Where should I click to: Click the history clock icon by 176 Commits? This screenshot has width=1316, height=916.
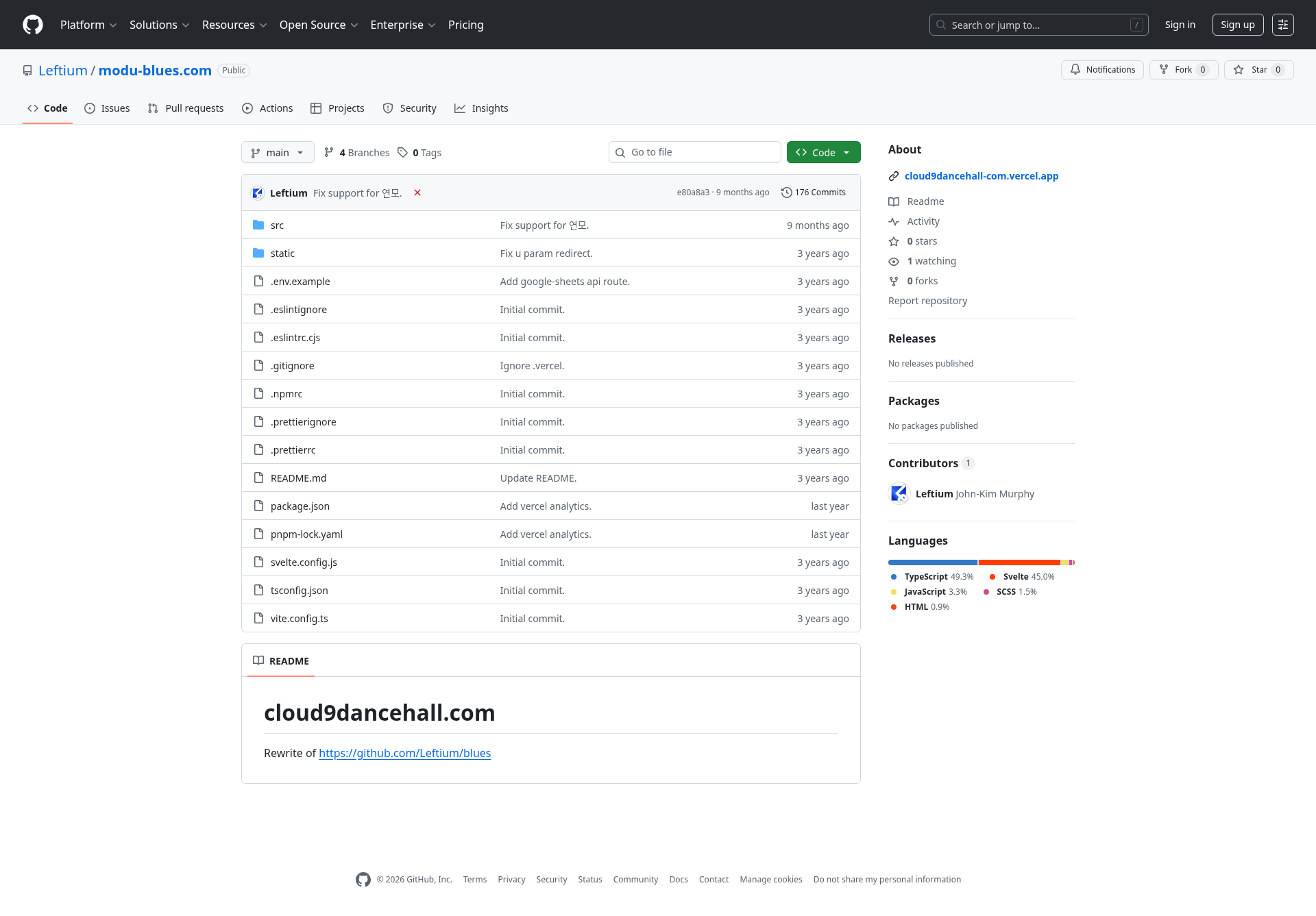coord(787,193)
